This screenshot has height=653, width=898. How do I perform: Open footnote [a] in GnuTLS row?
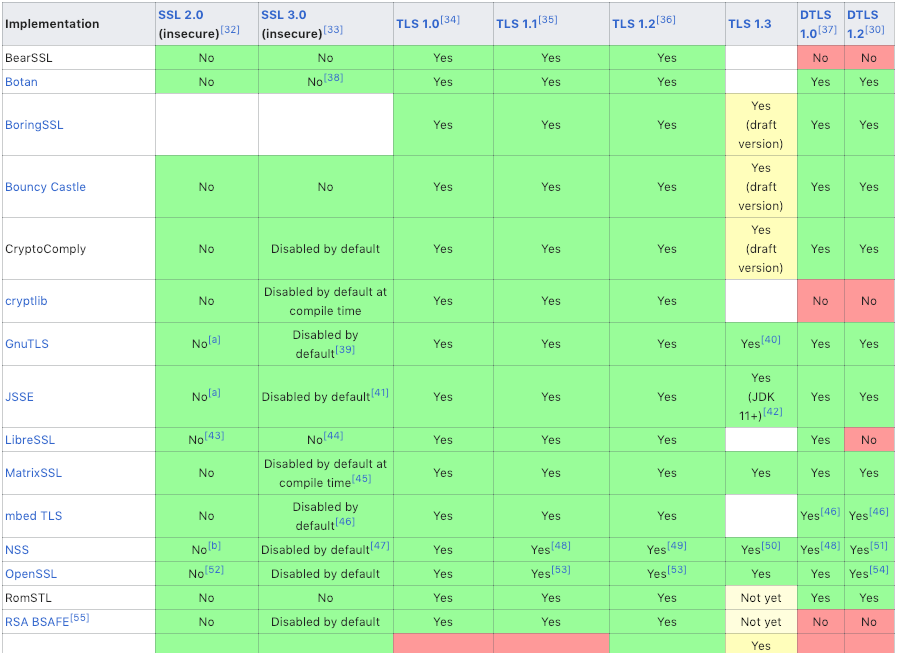tap(214, 339)
